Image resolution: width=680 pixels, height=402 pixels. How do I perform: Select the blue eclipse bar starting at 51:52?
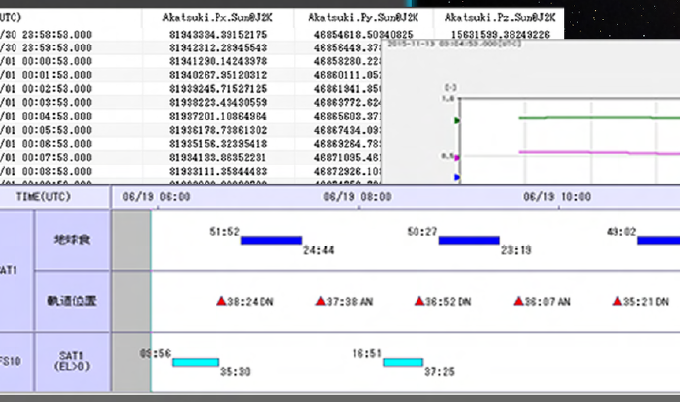click(x=271, y=240)
